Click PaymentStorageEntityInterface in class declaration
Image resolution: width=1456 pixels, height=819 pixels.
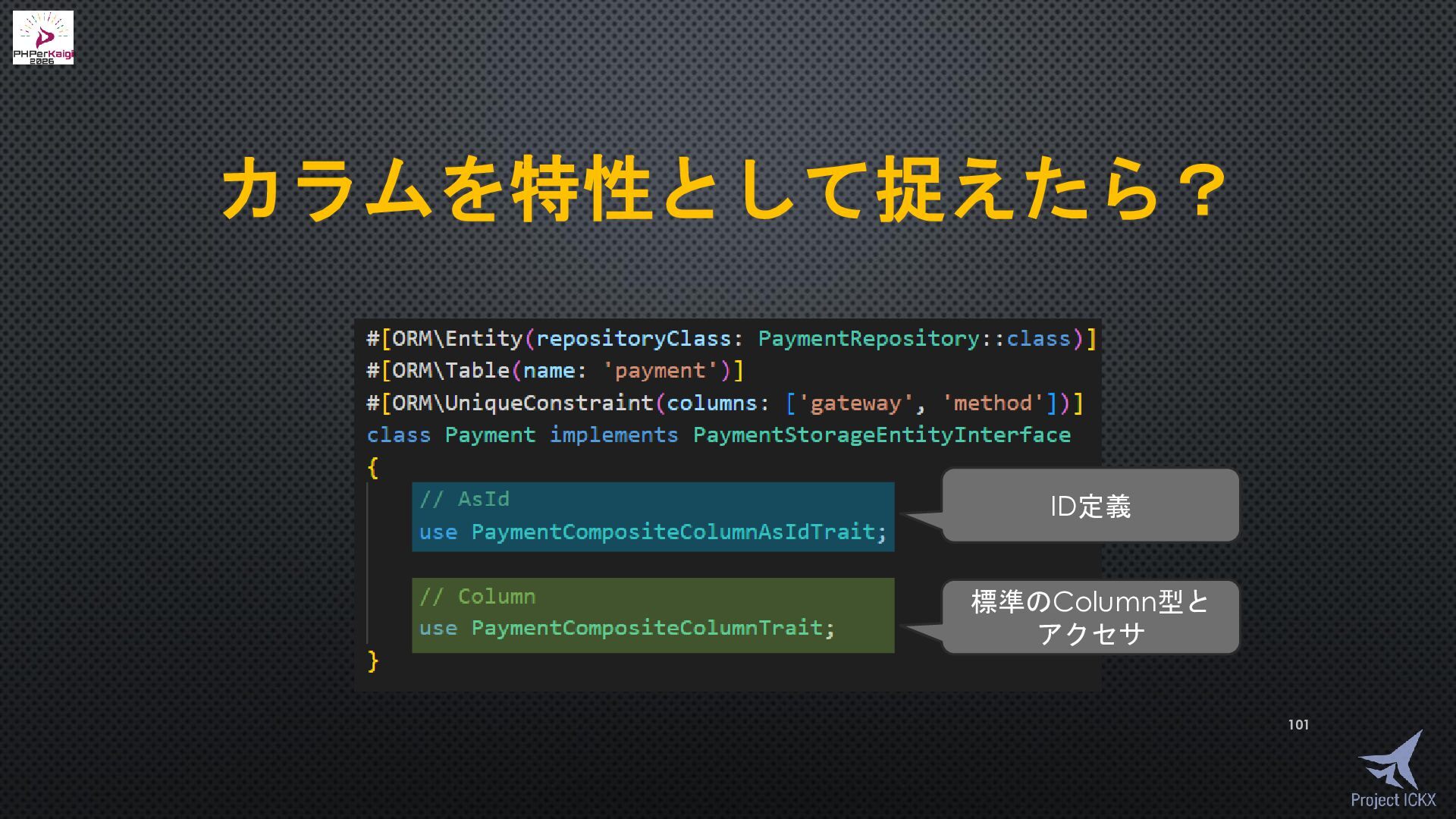click(x=881, y=435)
